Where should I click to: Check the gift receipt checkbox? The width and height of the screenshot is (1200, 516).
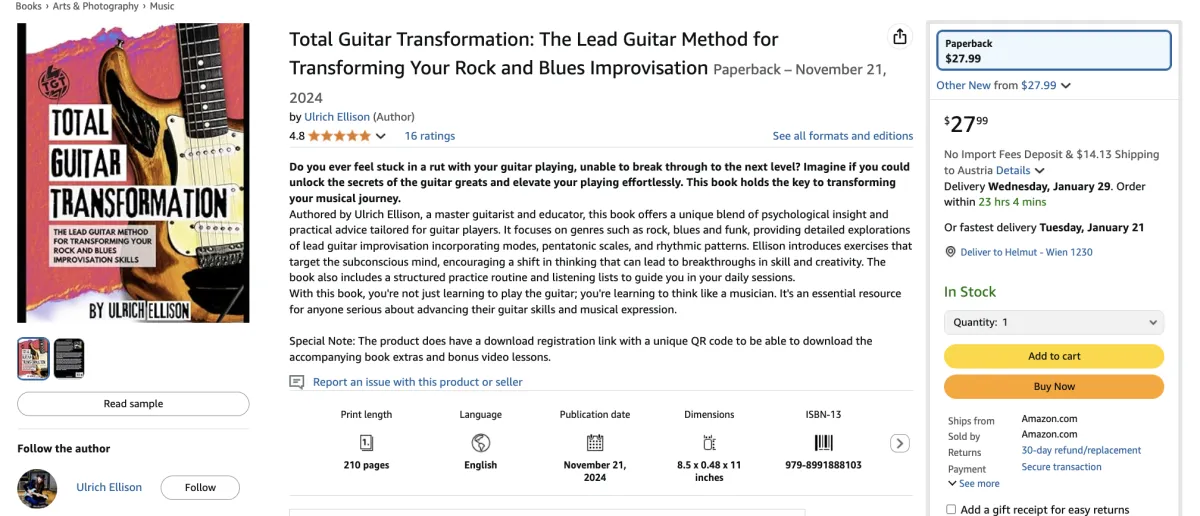(x=951, y=510)
